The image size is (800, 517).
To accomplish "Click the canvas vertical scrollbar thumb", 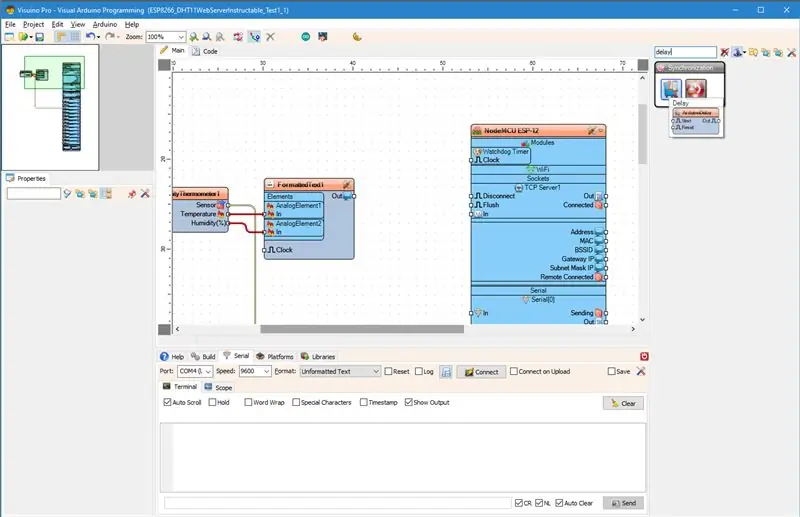I will click(642, 134).
